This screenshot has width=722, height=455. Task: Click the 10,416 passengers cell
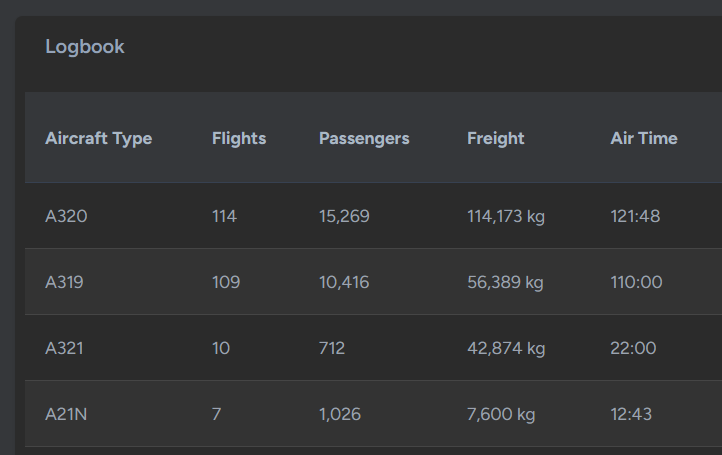[x=344, y=282]
